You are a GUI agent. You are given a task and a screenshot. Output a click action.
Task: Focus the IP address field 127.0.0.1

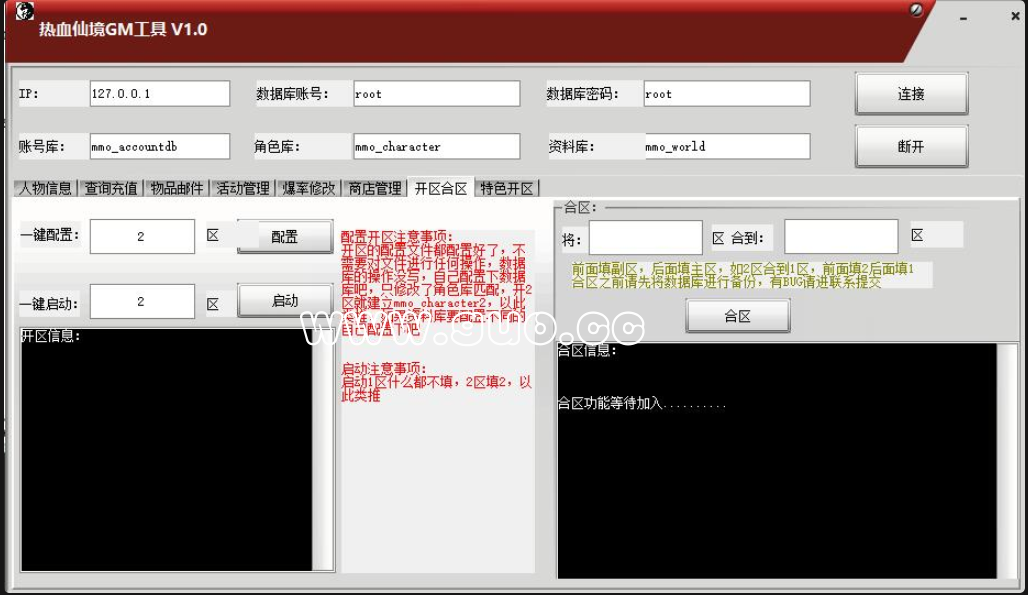coord(160,93)
